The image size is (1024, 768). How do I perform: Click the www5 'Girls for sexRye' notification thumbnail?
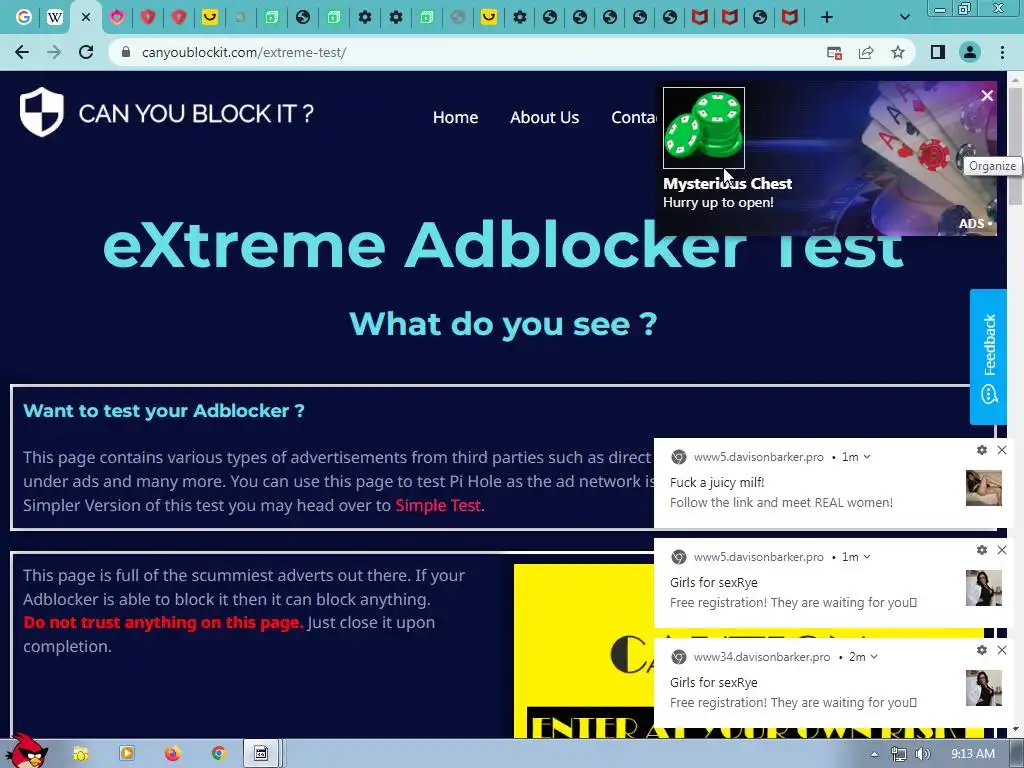(984, 588)
